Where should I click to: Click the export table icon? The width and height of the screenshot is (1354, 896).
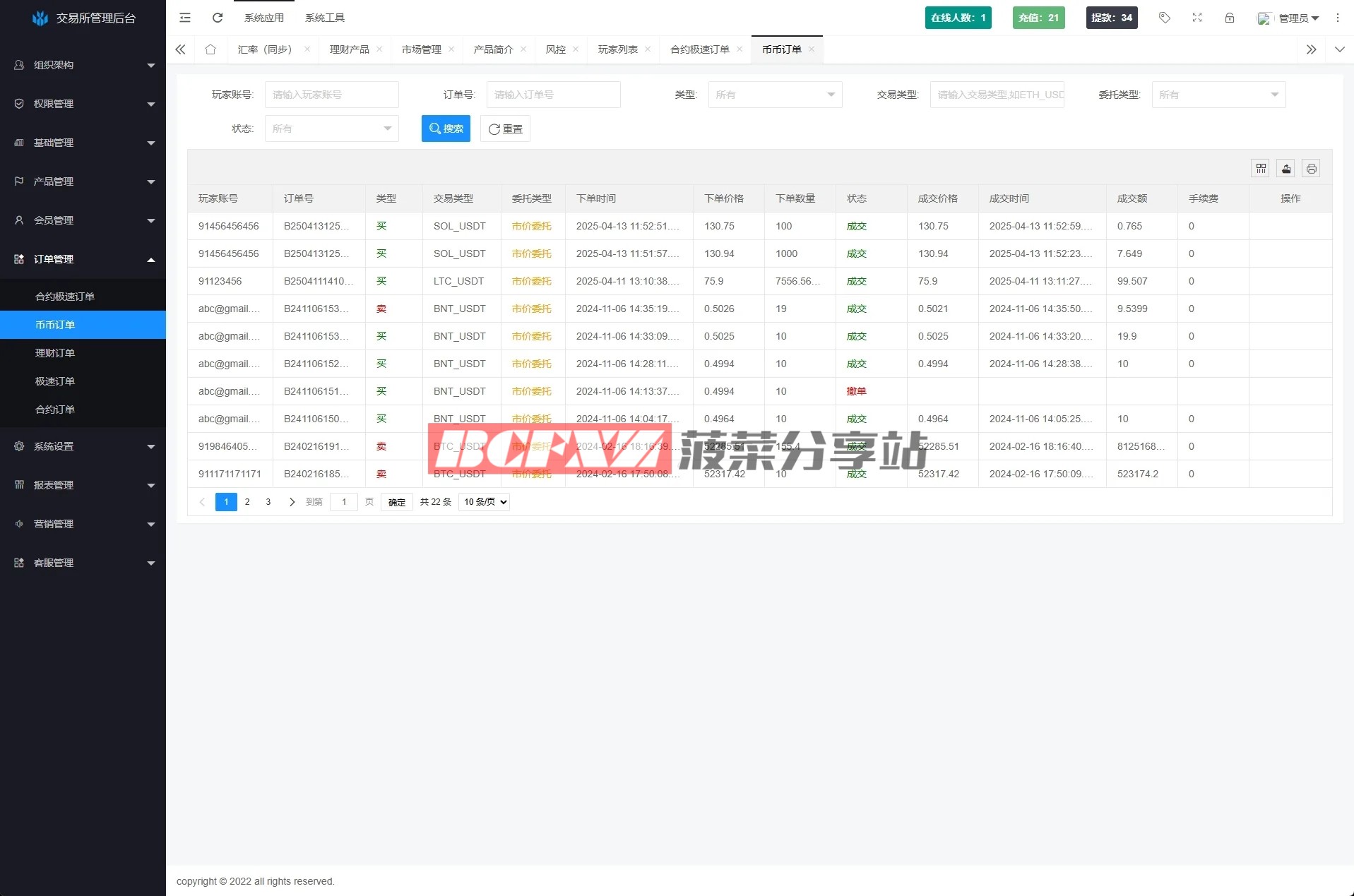[1286, 168]
